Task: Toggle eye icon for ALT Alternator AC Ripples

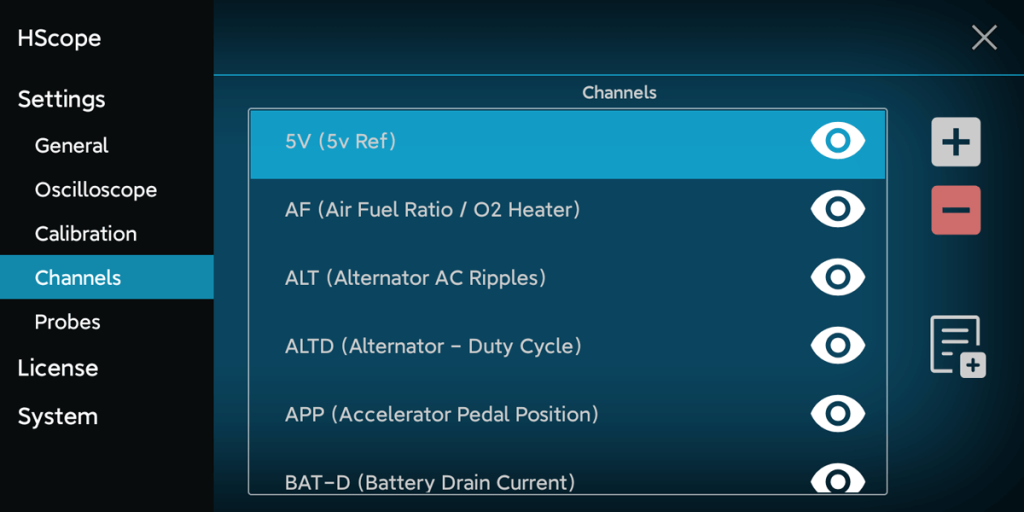Action: (x=837, y=277)
